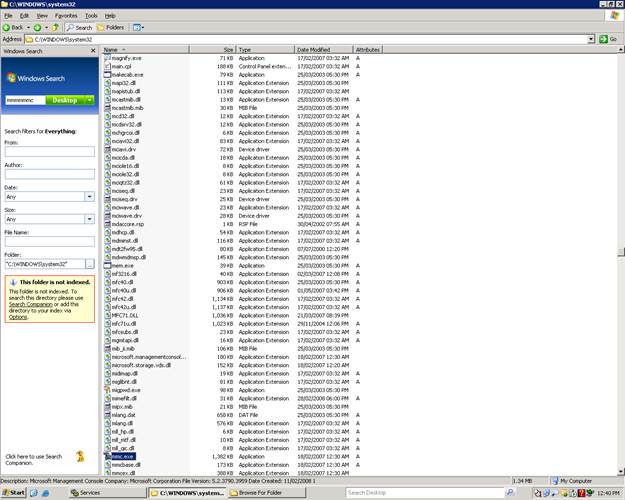Click the makecab.exe file icon
Viewport: 625px width, 500px height.
click(107, 75)
